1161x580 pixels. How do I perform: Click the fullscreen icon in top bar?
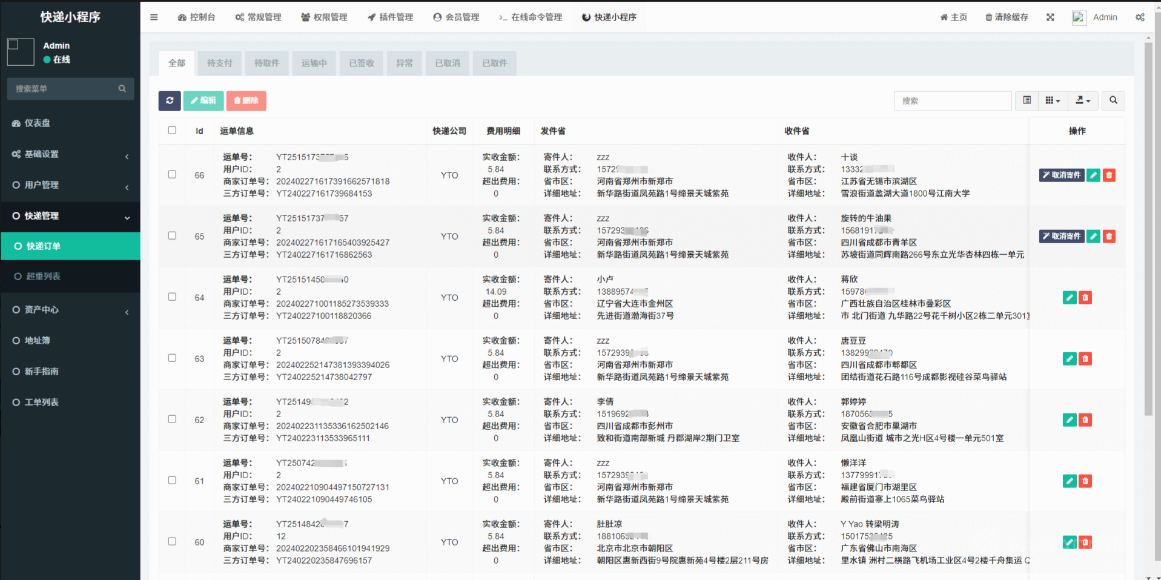[x=1050, y=17]
